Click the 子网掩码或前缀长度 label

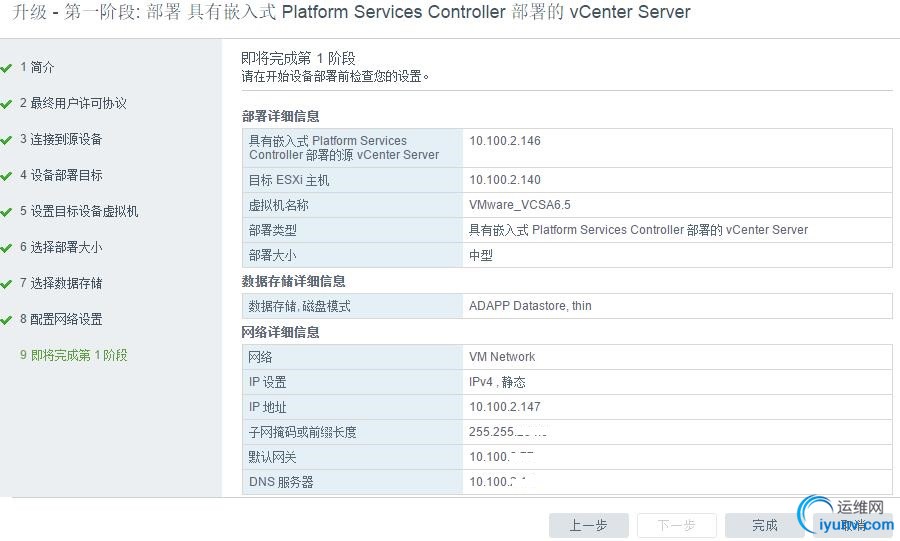[302, 432]
